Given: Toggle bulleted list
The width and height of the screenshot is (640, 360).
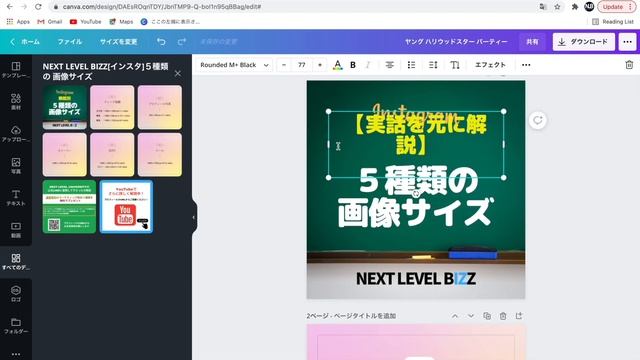Looking at the screenshot, I should pyautogui.click(x=411, y=65).
